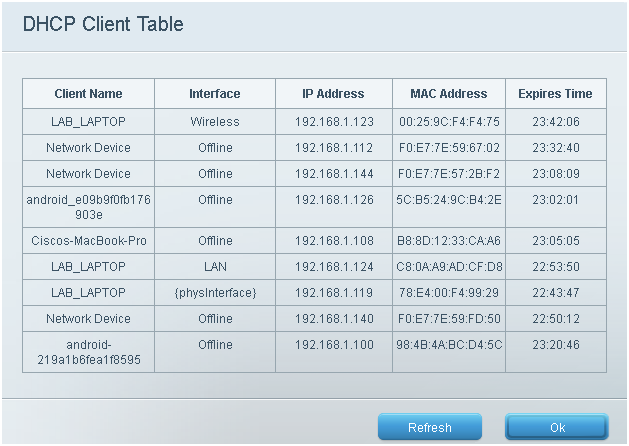Viewport: 629px width, 446px height.
Task: Select IP address 192.168.1.119
Action: tap(334, 293)
